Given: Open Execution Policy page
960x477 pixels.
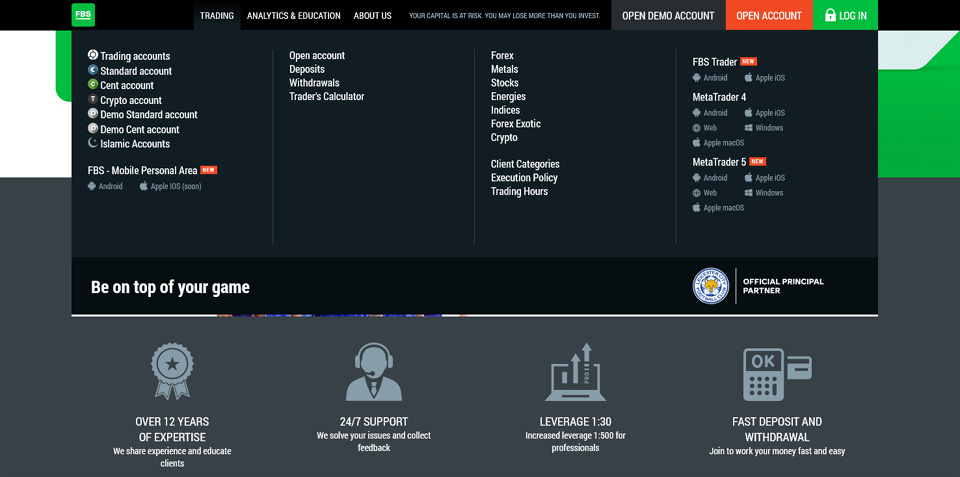Looking at the screenshot, I should point(524,178).
